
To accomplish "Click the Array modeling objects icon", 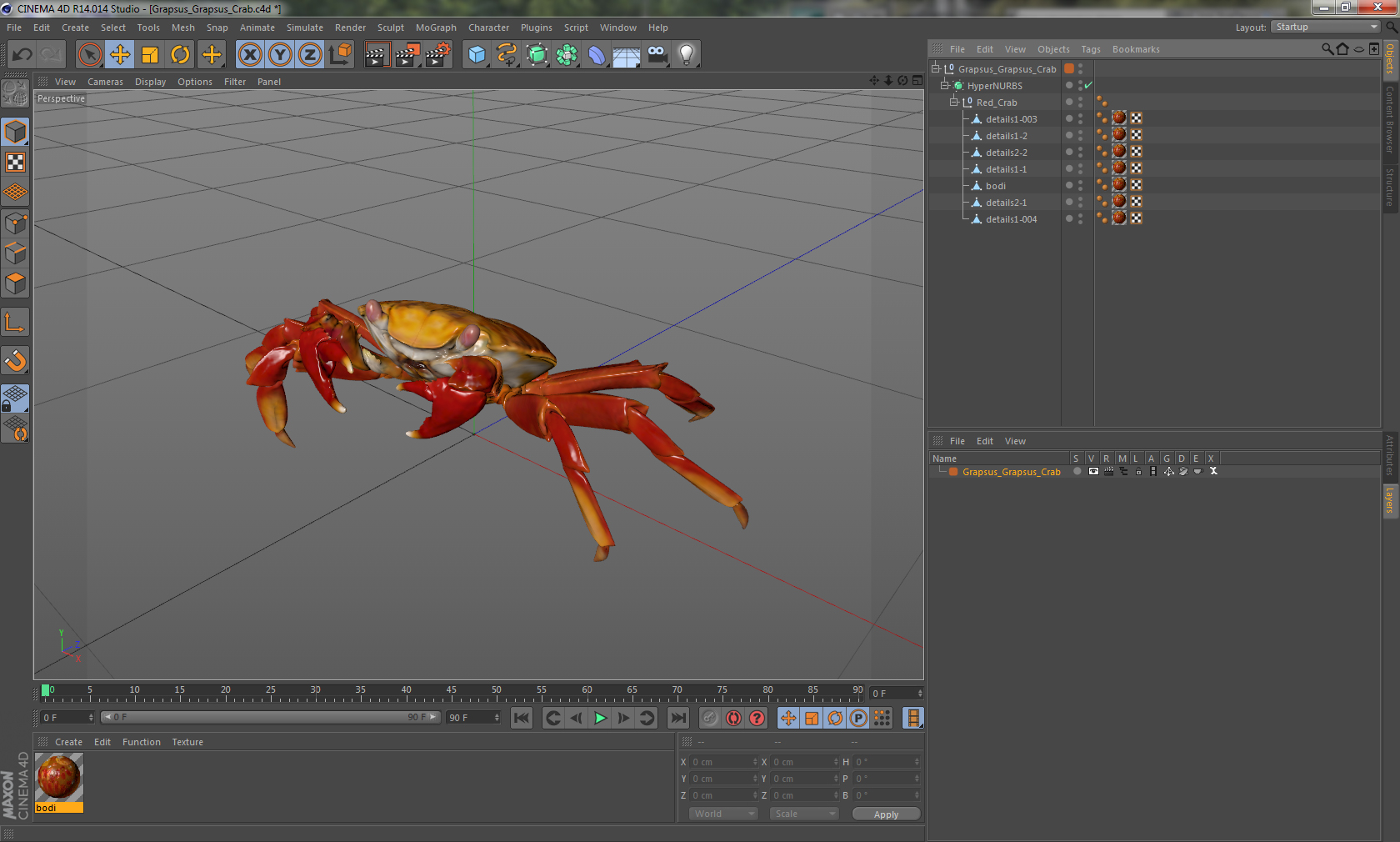I will point(567,55).
